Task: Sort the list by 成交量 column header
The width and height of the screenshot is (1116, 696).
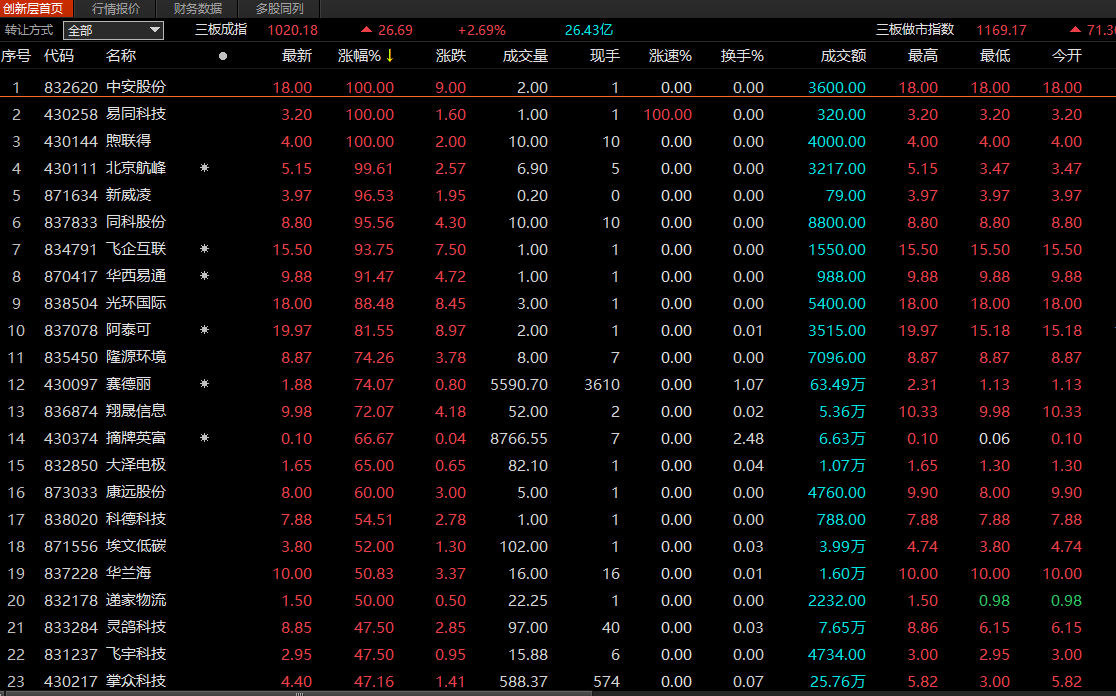Action: pos(526,56)
